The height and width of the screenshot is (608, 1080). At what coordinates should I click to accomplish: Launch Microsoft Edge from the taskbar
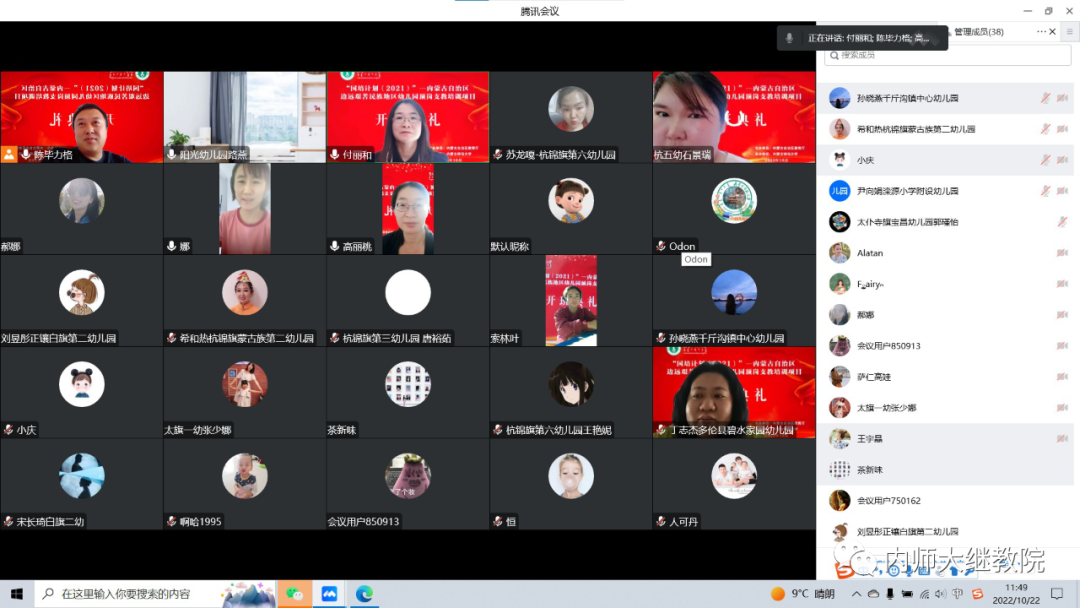point(364,594)
